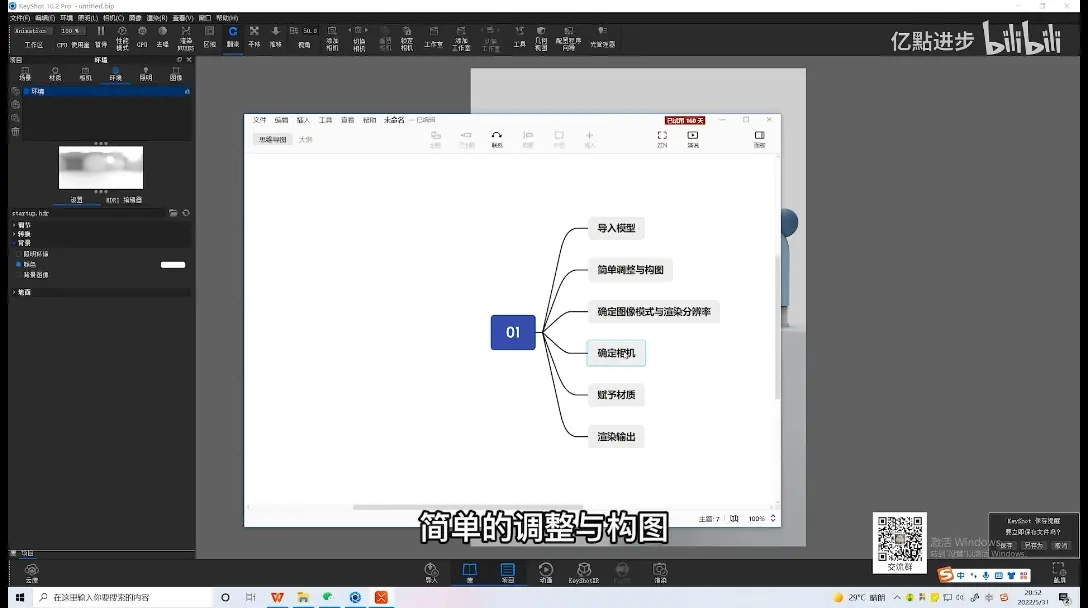Pause real-time rendering in KeyShot toolbar
Viewport: 1088px width, 608px height.
[x=101, y=35]
